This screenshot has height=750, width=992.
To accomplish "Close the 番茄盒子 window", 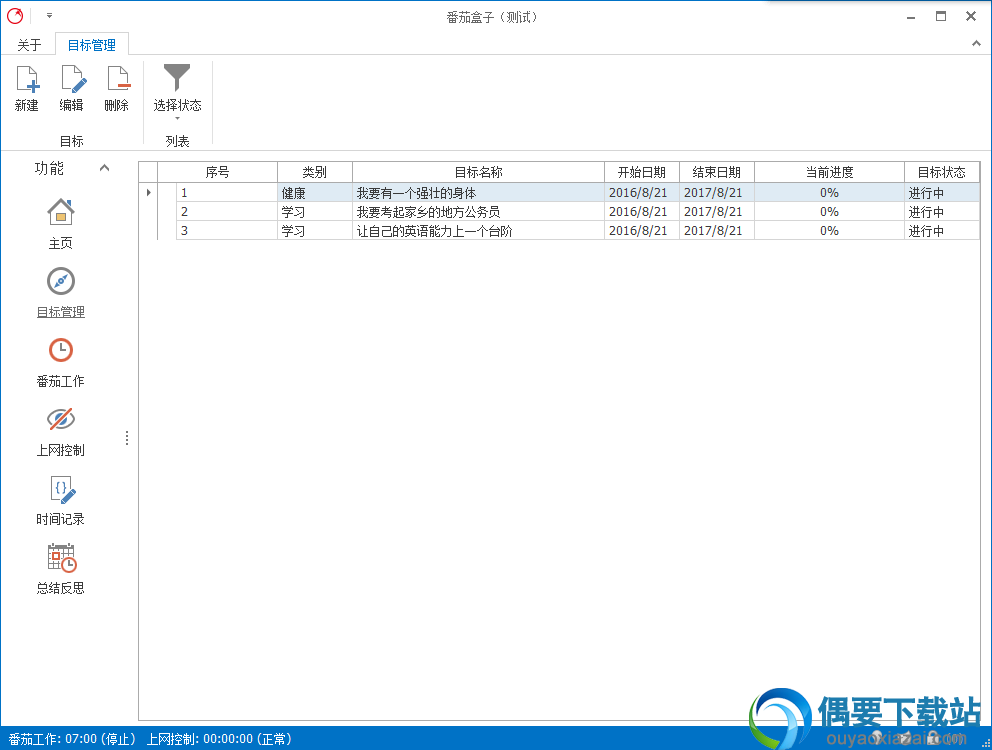I will click(x=971, y=16).
